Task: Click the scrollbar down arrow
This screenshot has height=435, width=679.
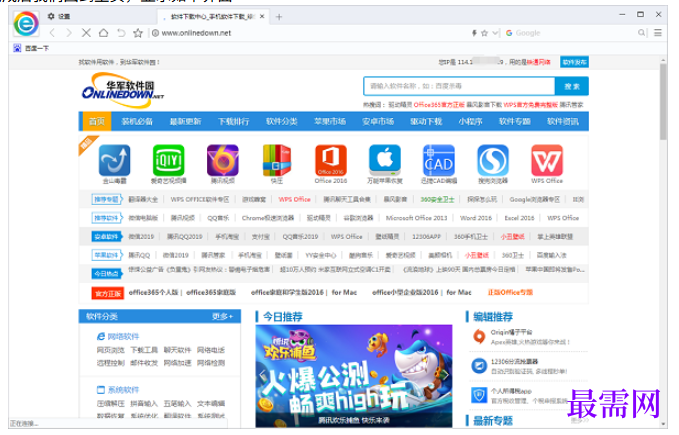Action: [663, 424]
